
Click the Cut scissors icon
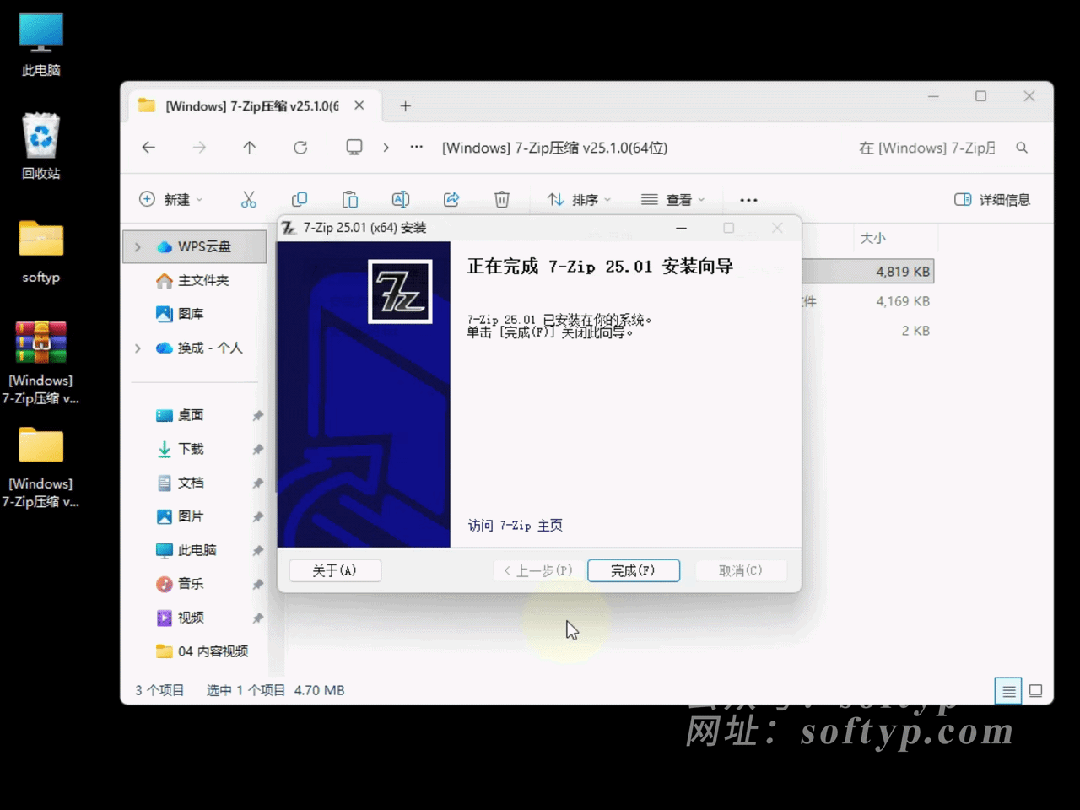click(x=249, y=200)
